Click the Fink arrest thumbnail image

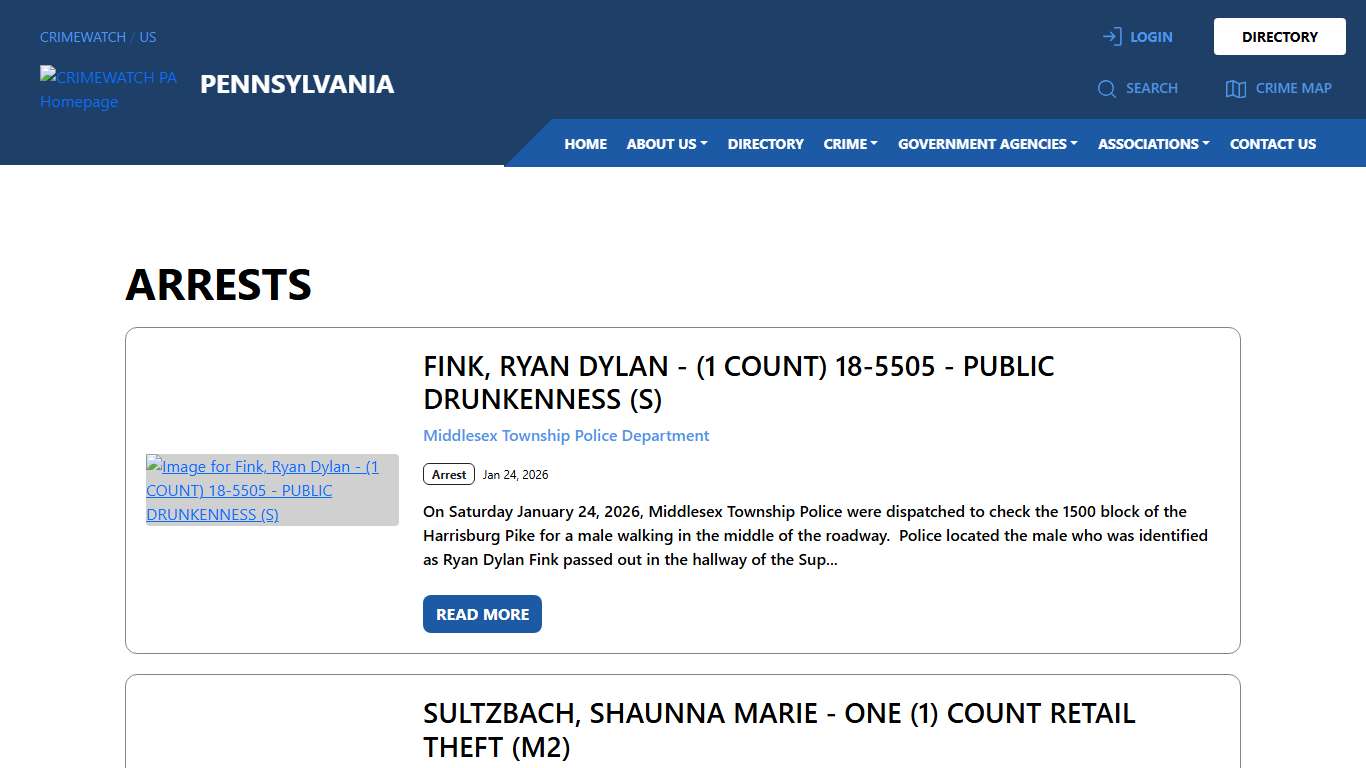(x=272, y=490)
